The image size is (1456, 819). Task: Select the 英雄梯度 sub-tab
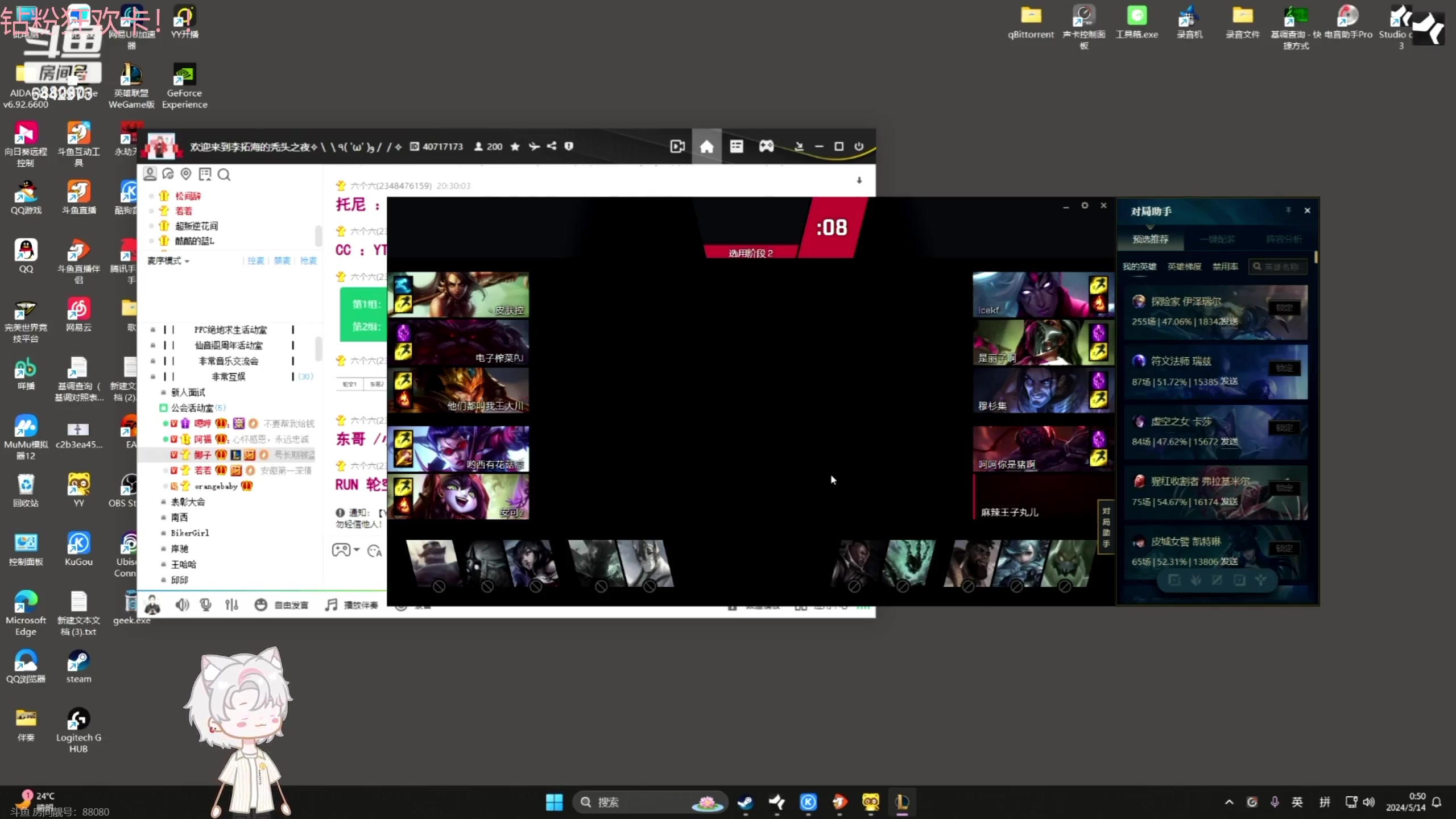[x=1184, y=267]
